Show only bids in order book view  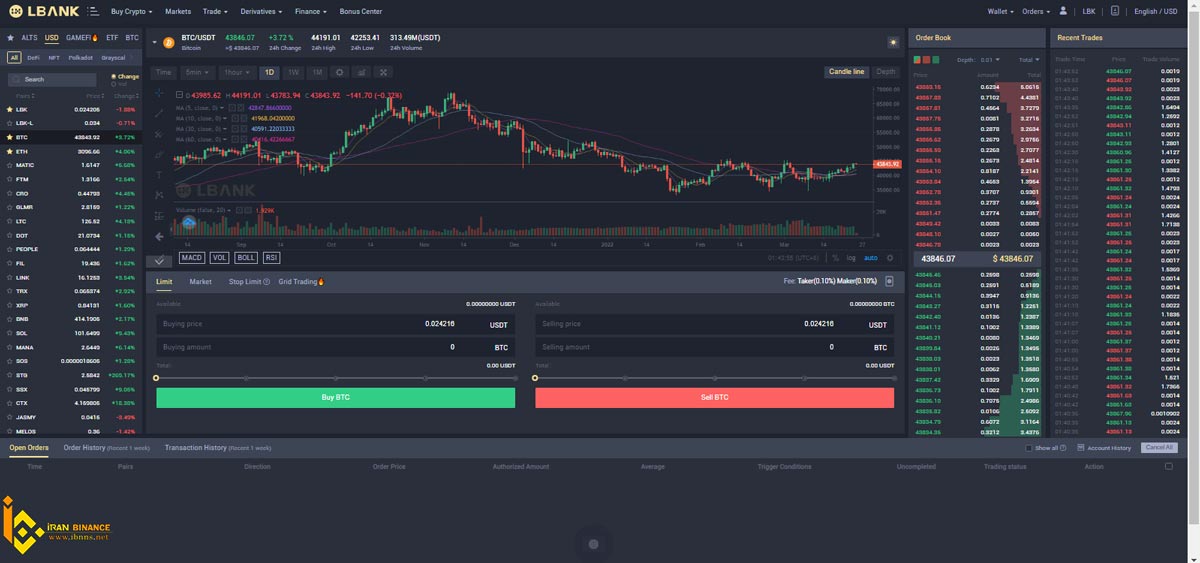(x=936, y=60)
